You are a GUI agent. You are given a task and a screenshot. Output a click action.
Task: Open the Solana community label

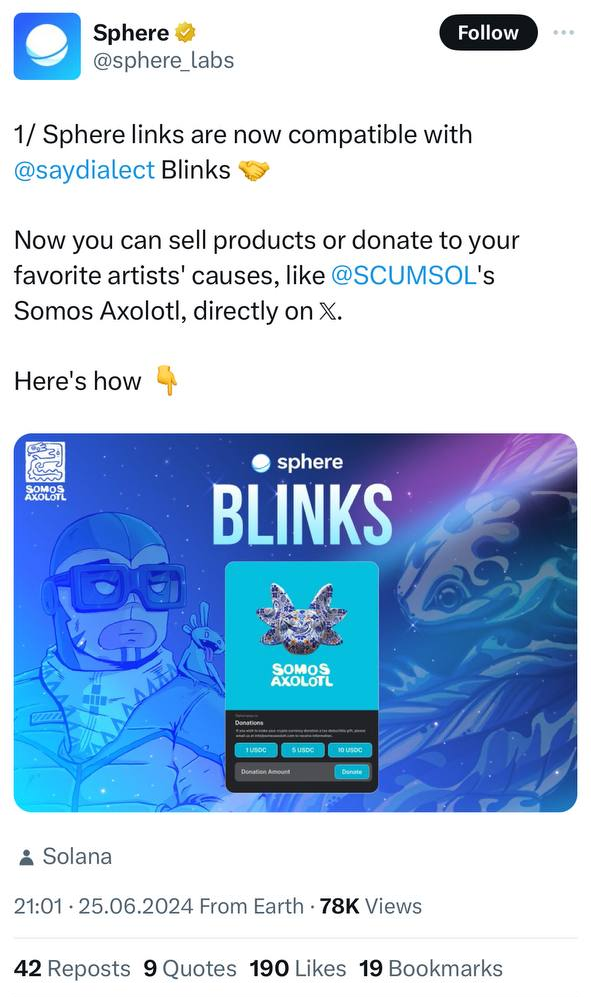tap(77, 856)
